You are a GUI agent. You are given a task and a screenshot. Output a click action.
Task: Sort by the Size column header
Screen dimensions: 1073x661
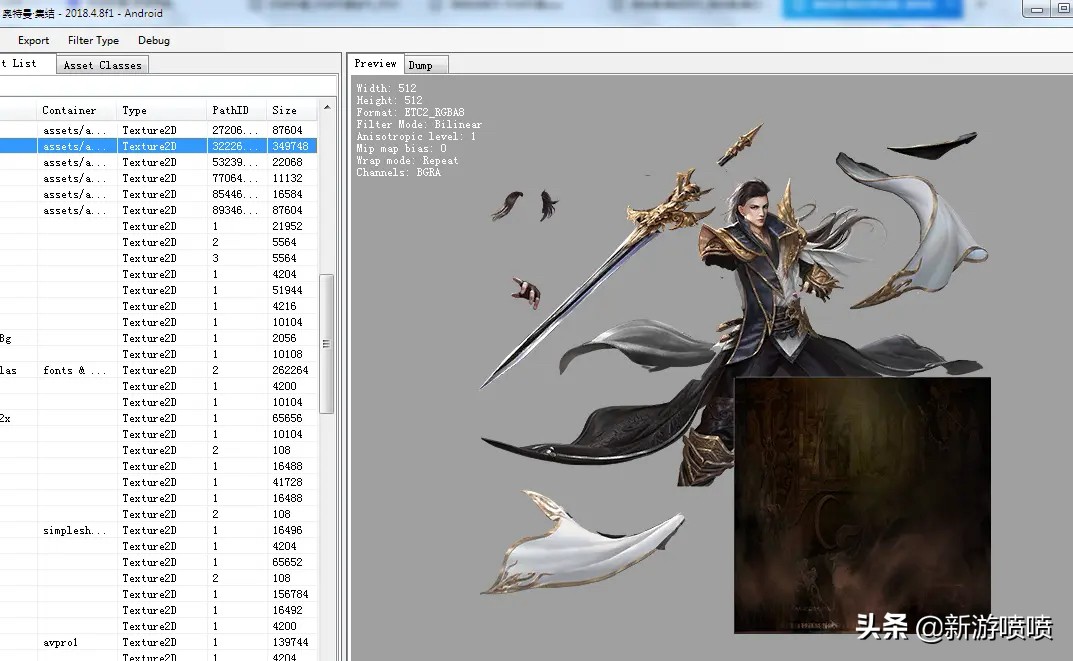(292, 110)
